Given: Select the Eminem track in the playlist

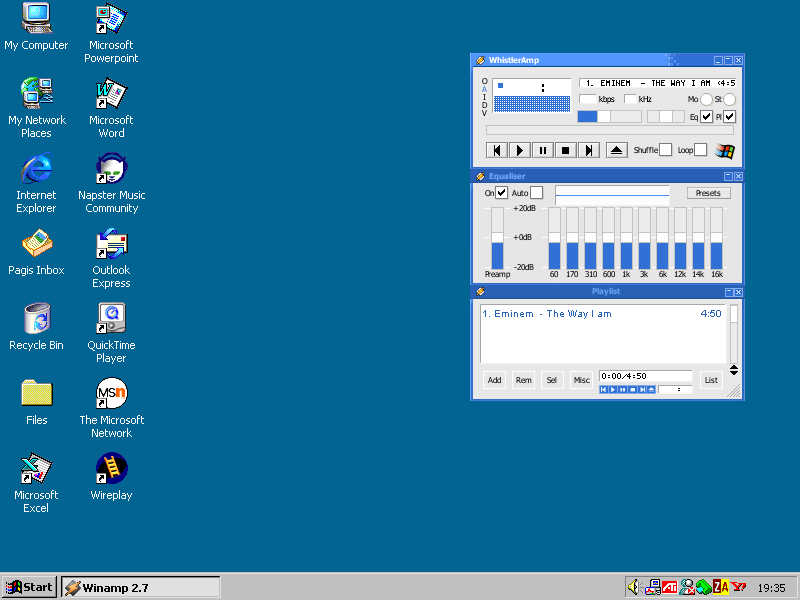Looking at the screenshot, I should 547,314.
